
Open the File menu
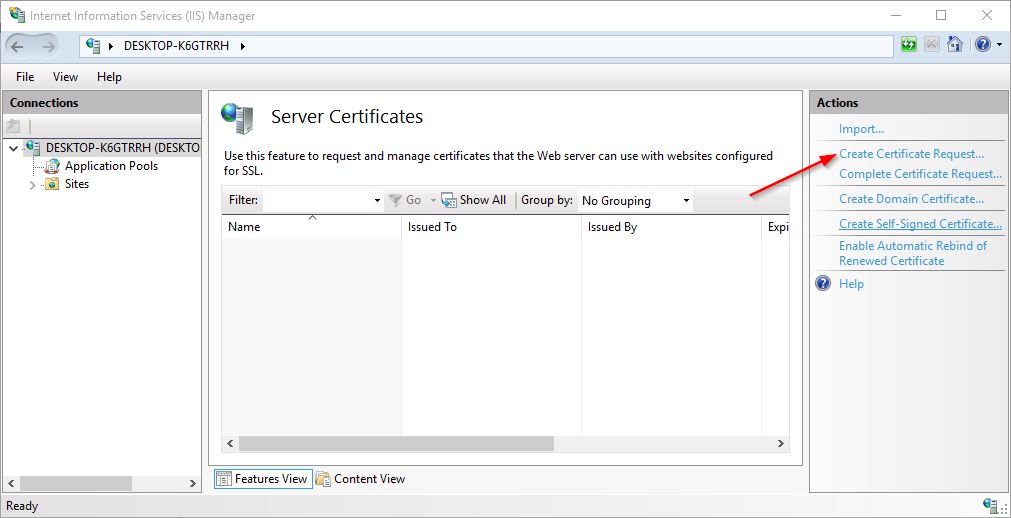pos(25,77)
